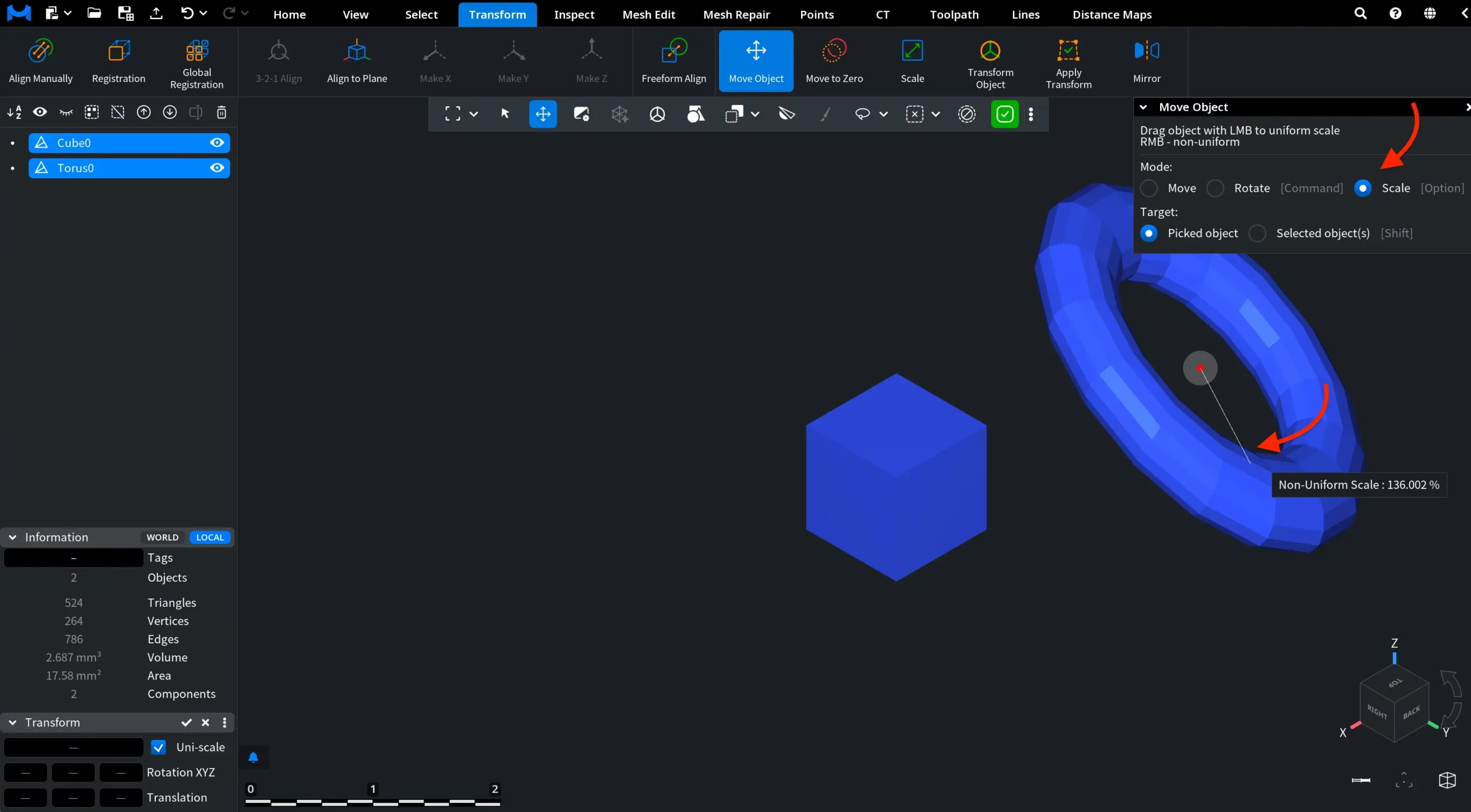Open the help question mark icon
The height and width of the screenshot is (812, 1471).
point(1395,13)
